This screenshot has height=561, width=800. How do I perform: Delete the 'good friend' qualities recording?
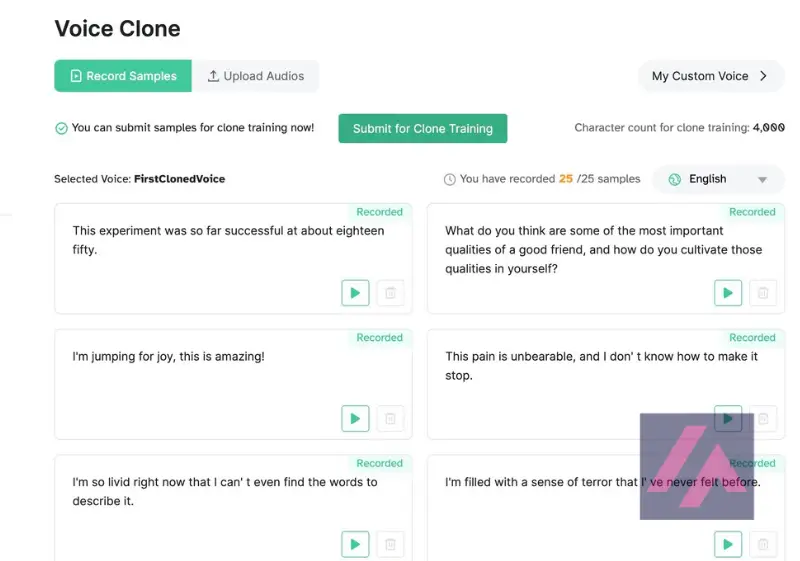pos(763,293)
